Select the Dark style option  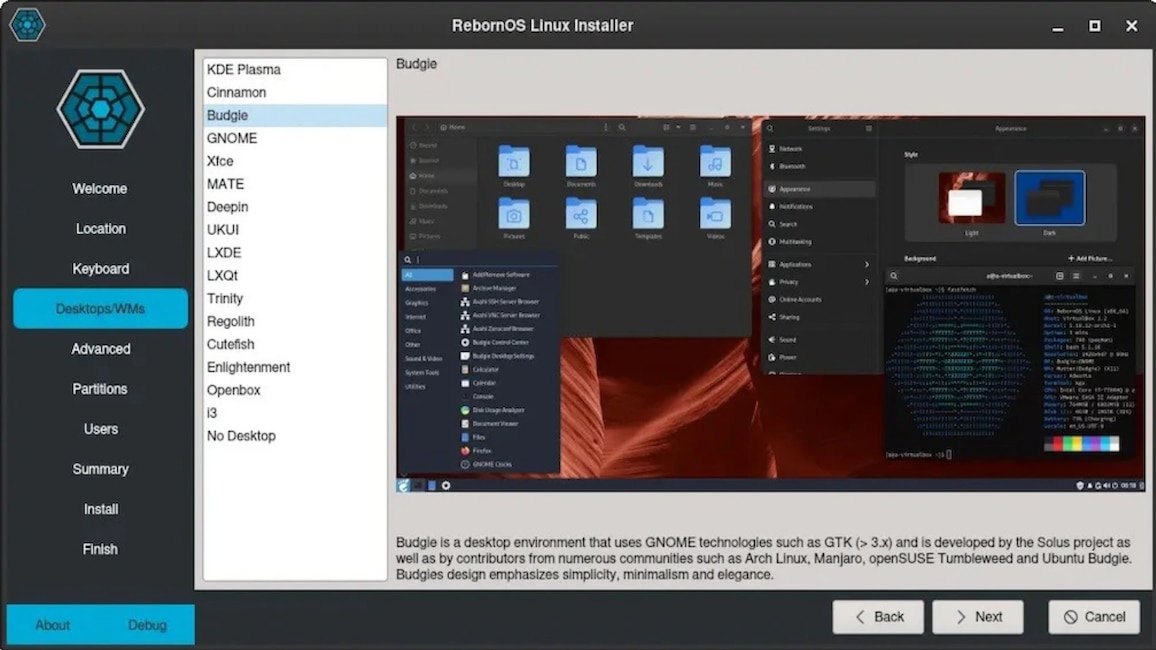coord(1049,198)
